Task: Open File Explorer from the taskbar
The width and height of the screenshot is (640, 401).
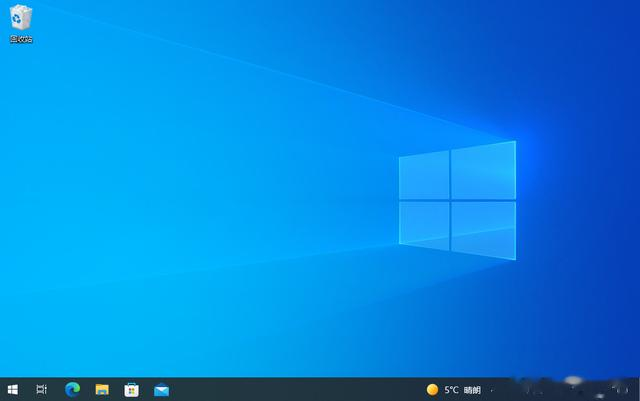Action: pos(101,389)
